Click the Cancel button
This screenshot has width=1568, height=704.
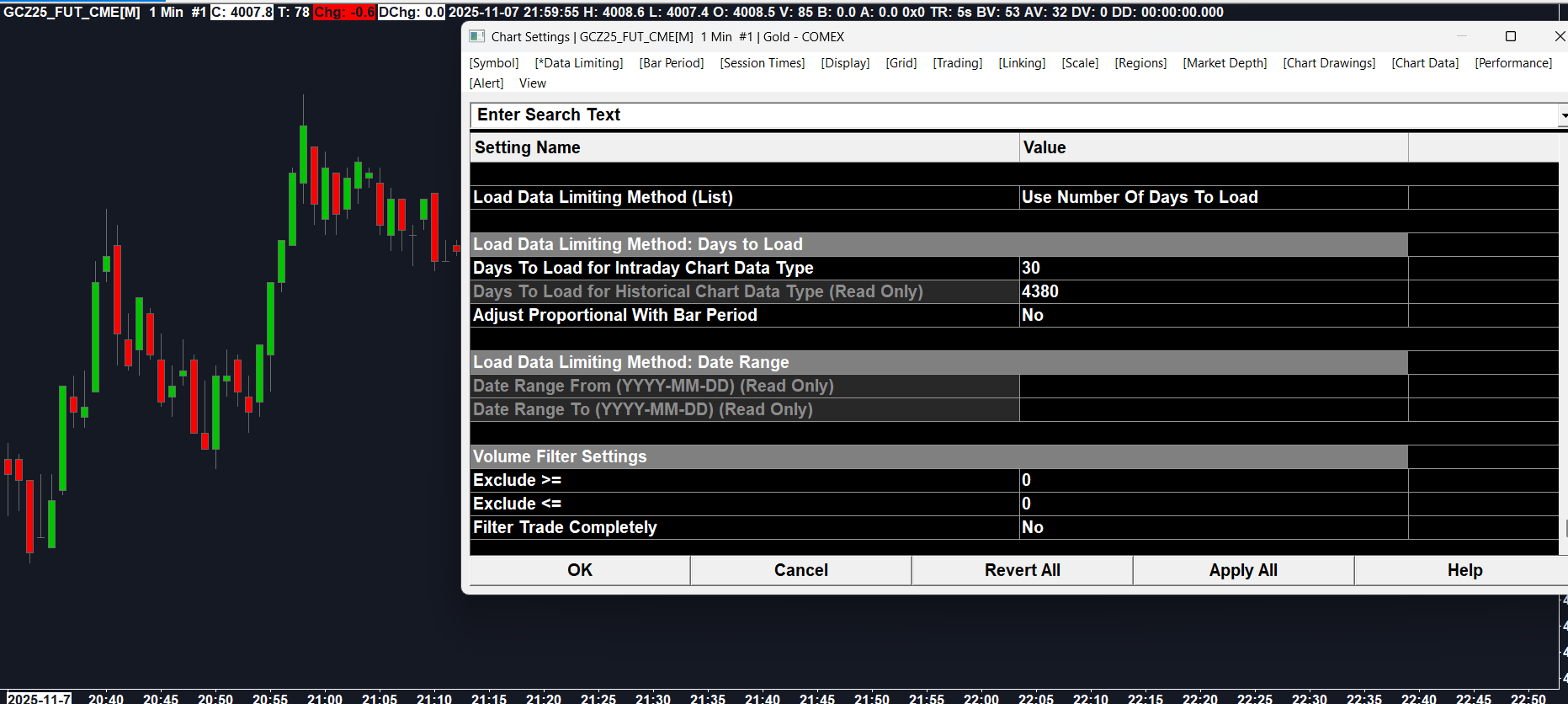[x=801, y=570]
